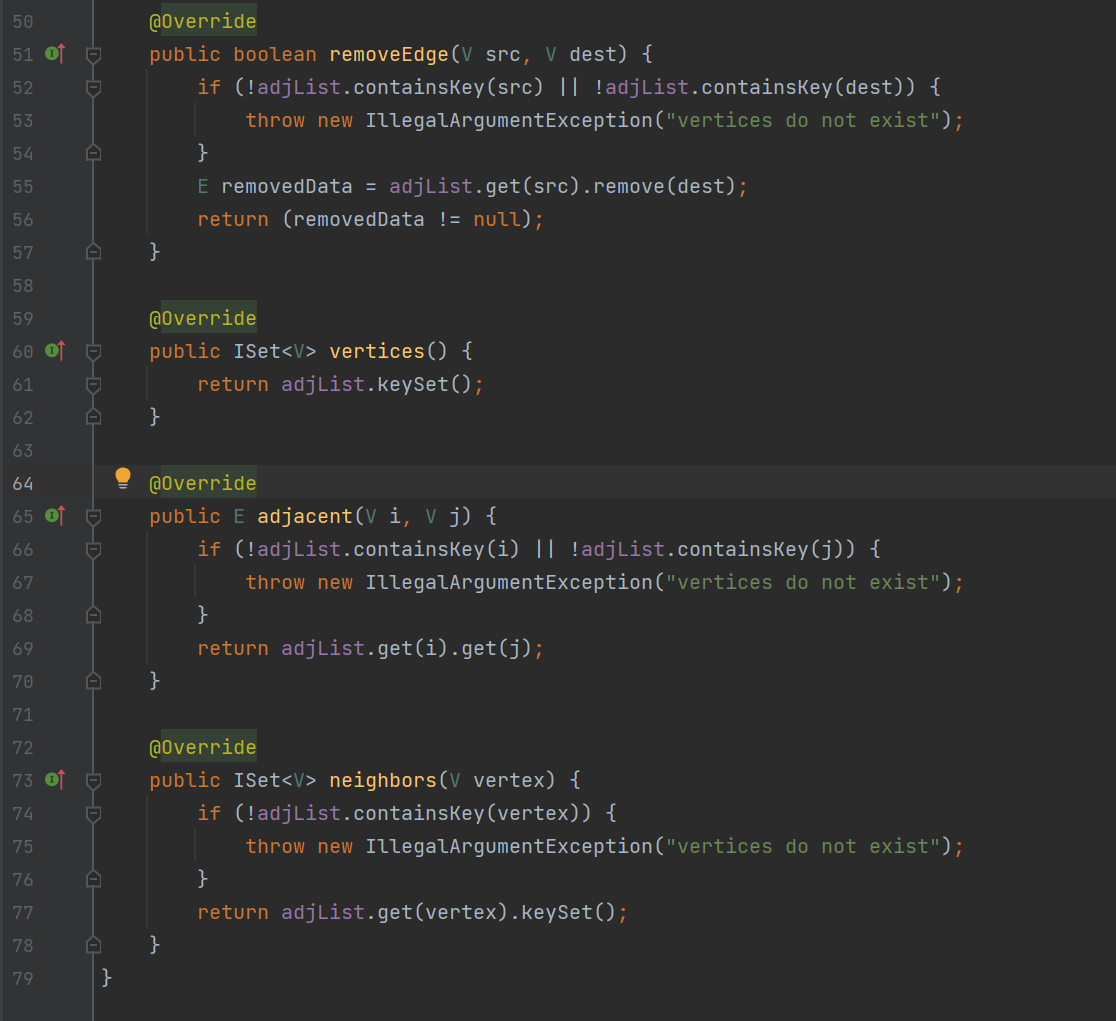
Task: Collapse the if block on line 66
Action: pos(93,549)
